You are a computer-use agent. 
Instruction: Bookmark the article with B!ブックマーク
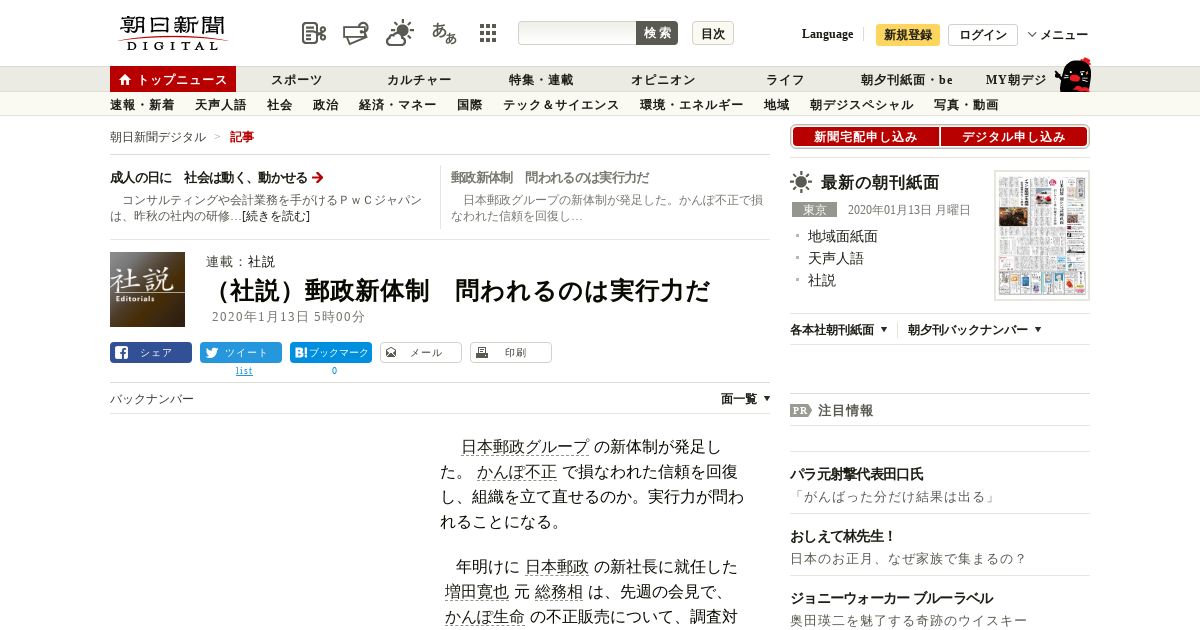(x=331, y=352)
